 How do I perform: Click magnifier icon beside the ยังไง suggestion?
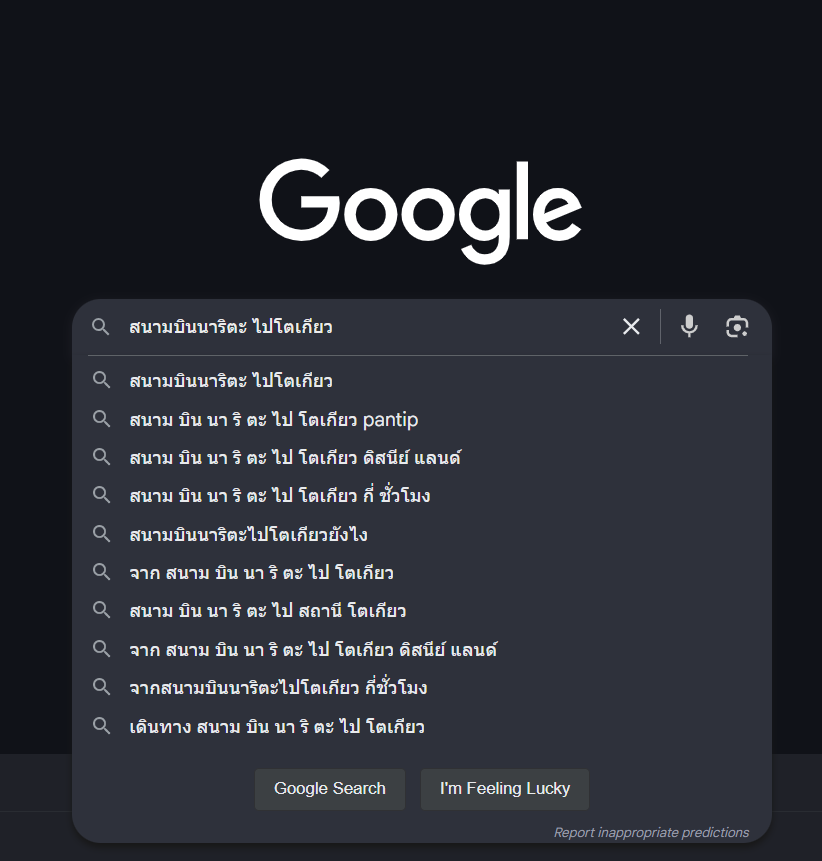pos(101,534)
